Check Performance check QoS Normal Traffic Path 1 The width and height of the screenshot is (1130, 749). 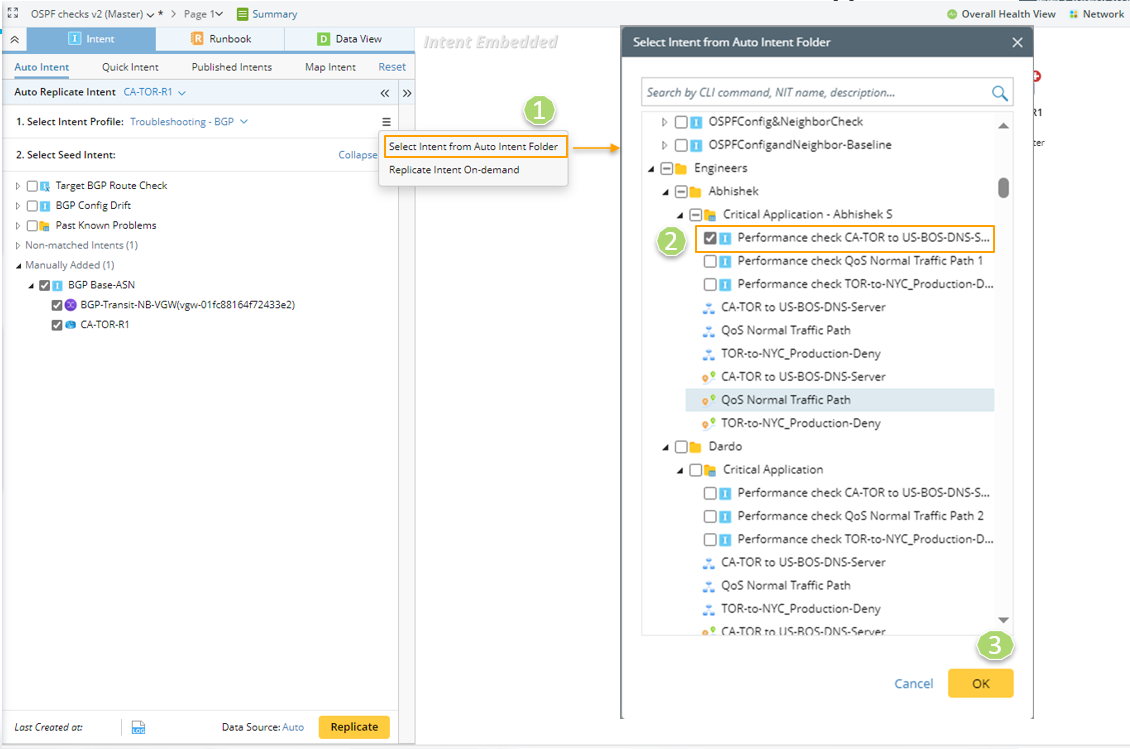click(710, 261)
